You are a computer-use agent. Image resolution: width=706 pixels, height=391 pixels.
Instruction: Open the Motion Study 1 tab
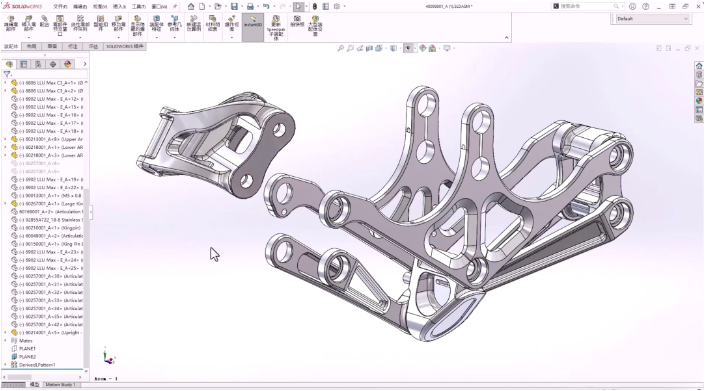(x=60, y=385)
